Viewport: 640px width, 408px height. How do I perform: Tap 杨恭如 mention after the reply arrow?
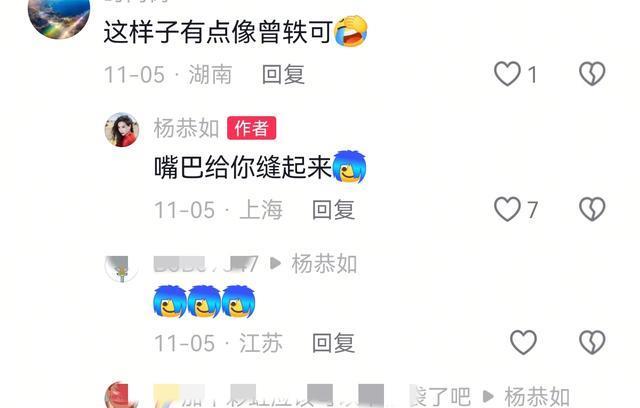pos(324,264)
